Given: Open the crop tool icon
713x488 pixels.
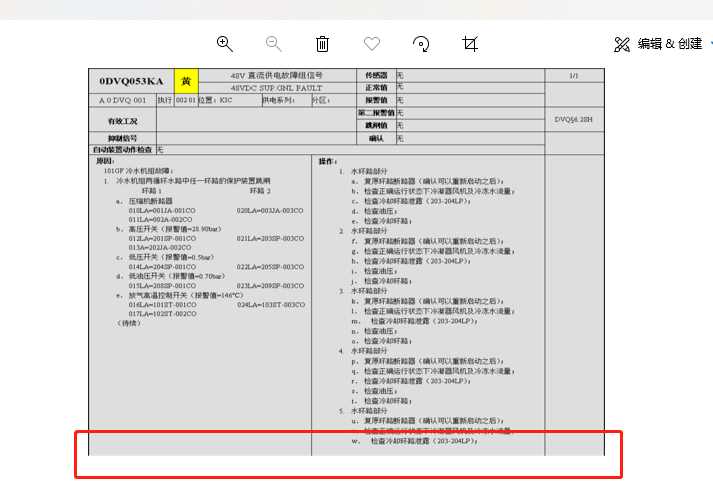Looking at the screenshot, I should [x=470, y=44].
